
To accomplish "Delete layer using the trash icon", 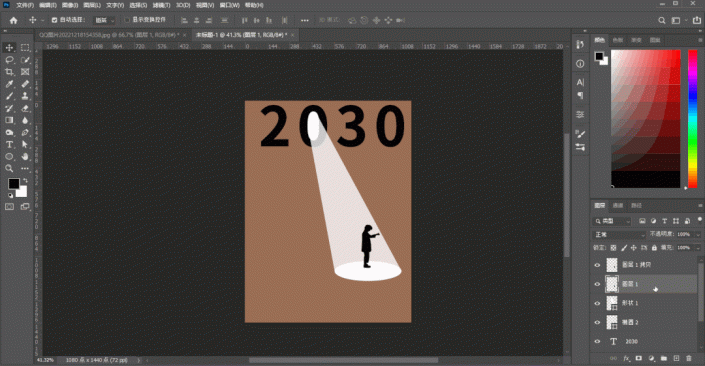I will tap(689, 358).
